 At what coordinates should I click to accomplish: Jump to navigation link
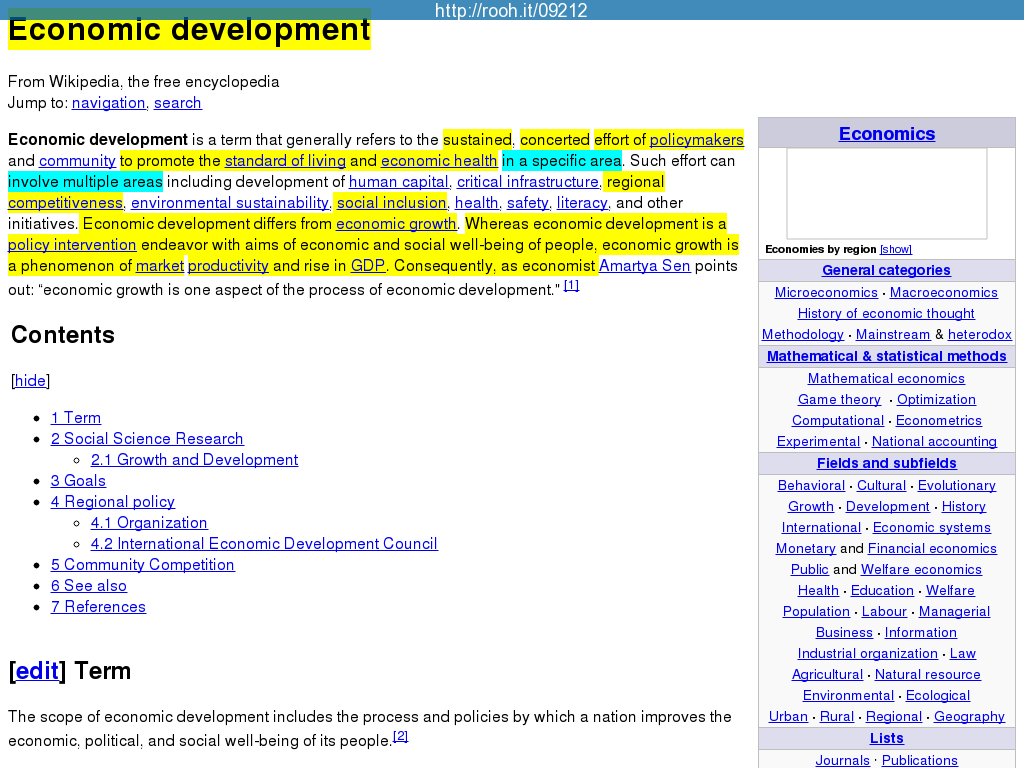pos(108,103)
